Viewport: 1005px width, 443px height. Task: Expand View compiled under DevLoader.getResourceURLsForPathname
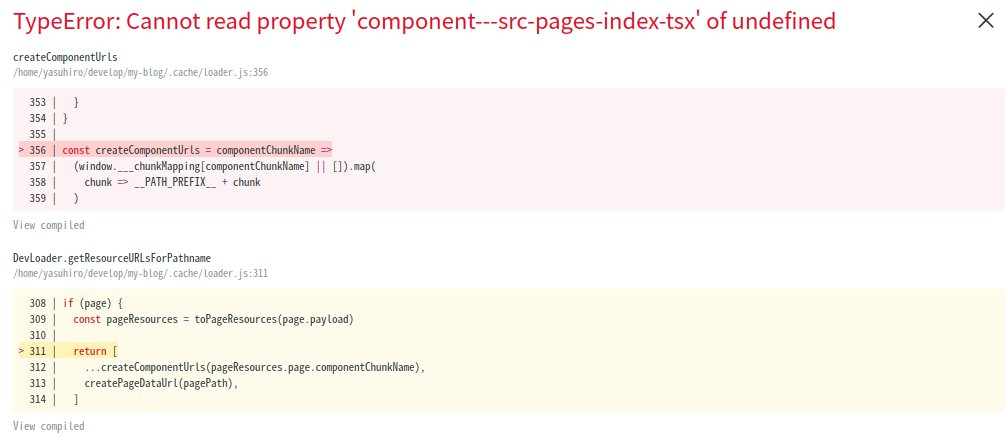point(49,426)
